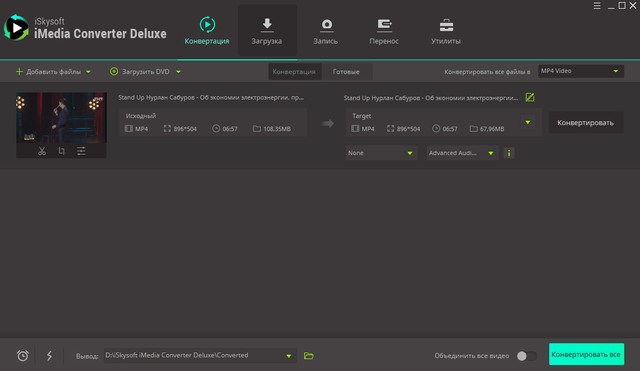Open the crop tool under thumbnail
640x371 pixels.
tap(61, 151)
